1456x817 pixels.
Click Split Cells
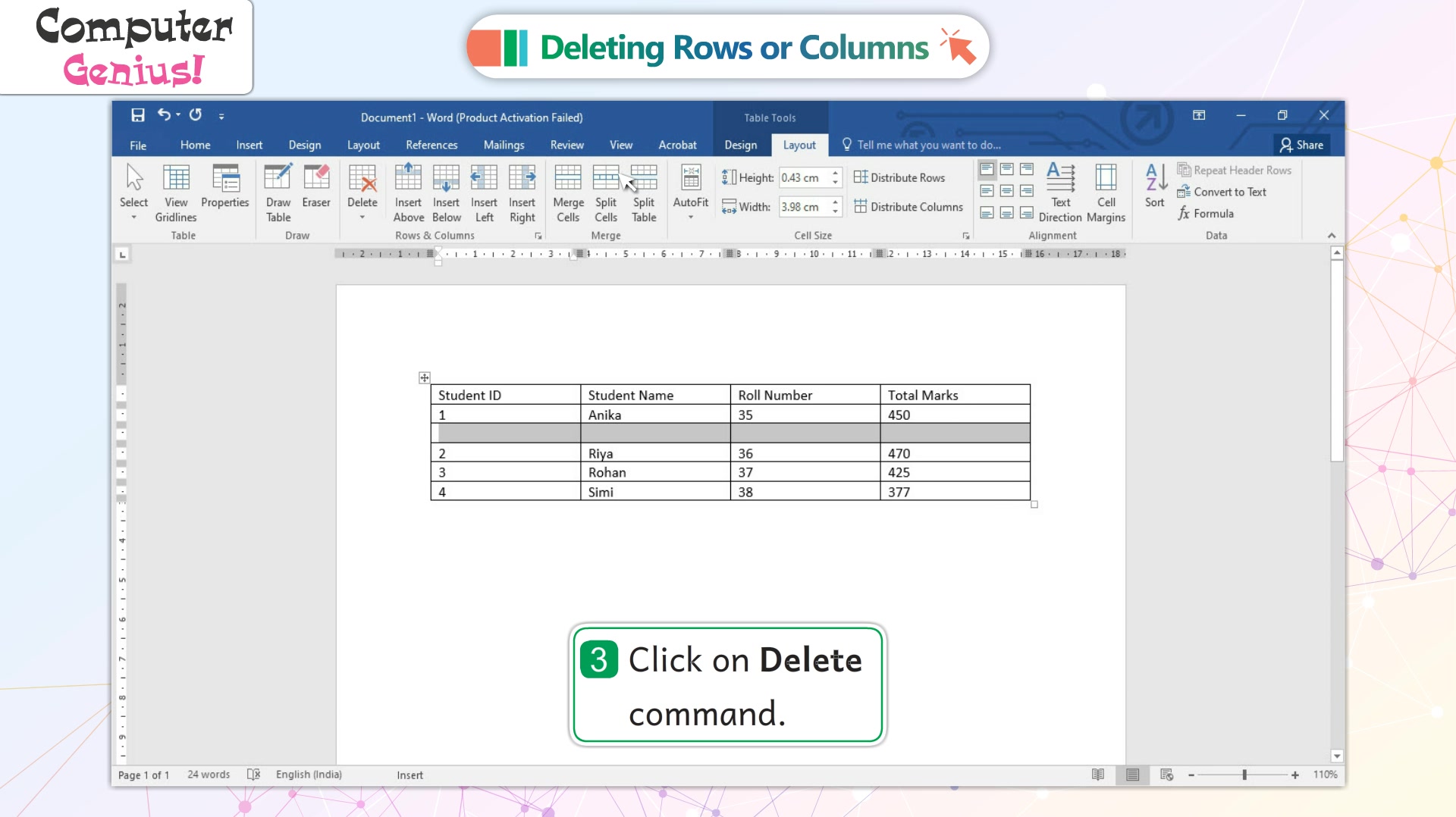pyautogui.click(x=606, y=193)
